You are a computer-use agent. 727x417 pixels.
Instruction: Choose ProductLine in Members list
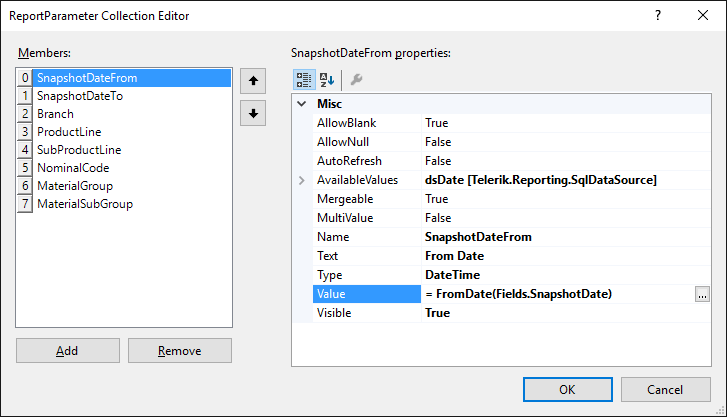tap(68, 132)
